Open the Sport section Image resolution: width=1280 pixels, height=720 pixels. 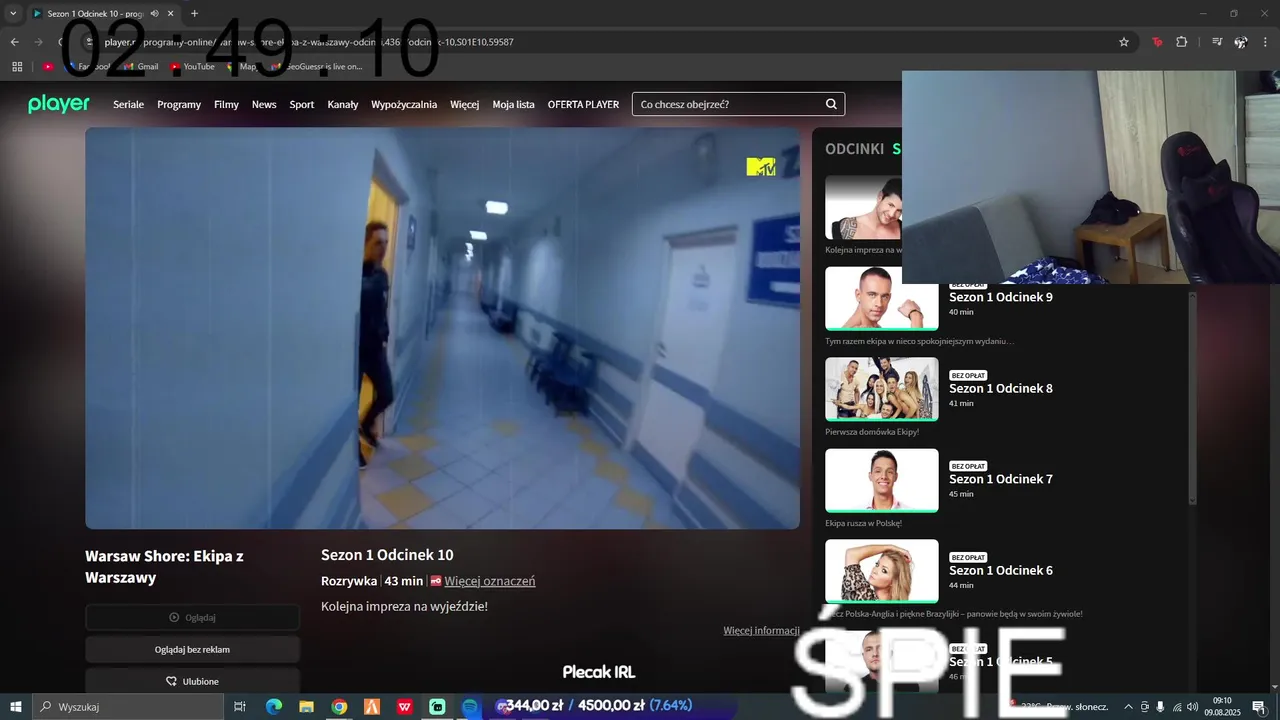pyautogui.click(x=302, y=104)
